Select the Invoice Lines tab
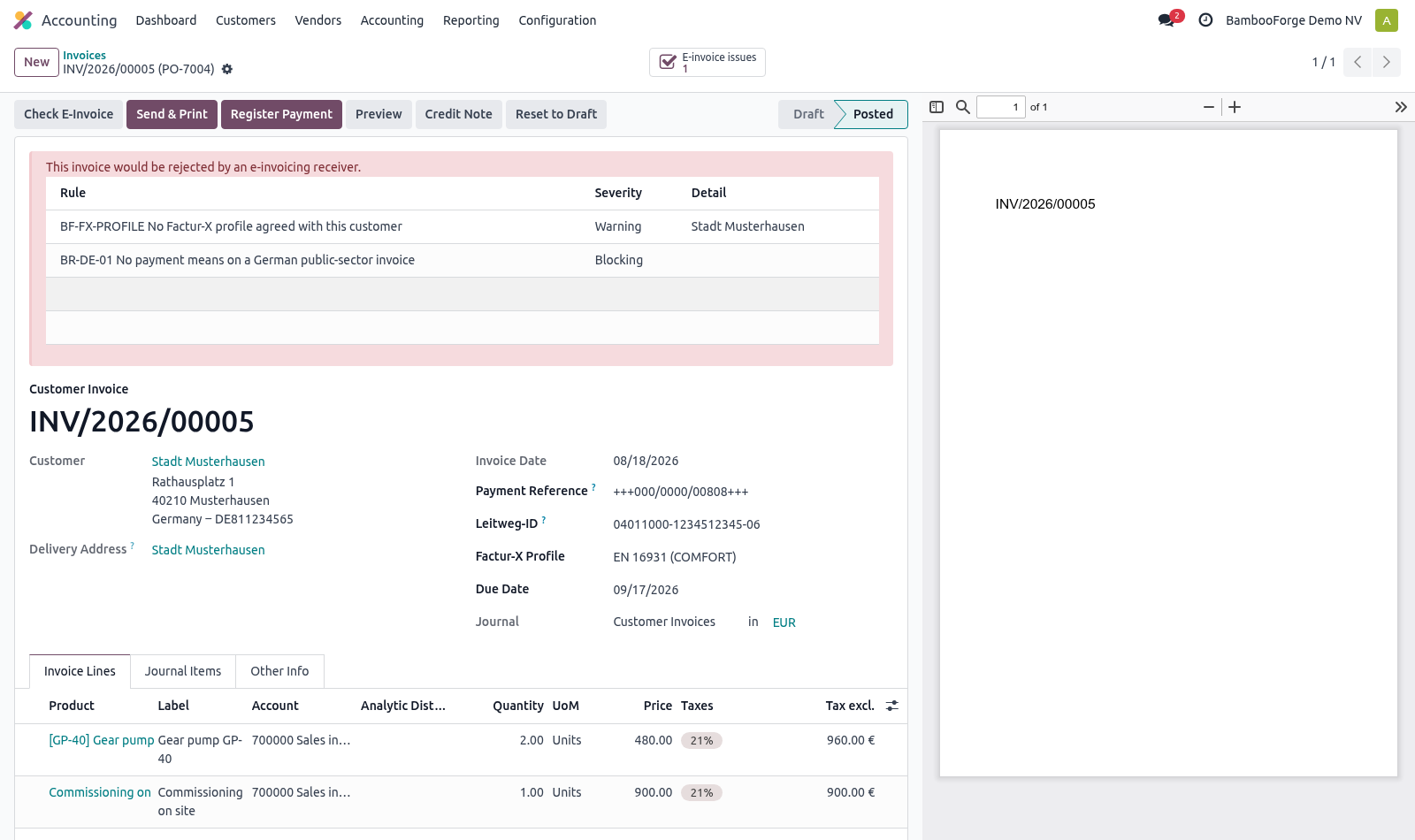 tap(80, 671)
